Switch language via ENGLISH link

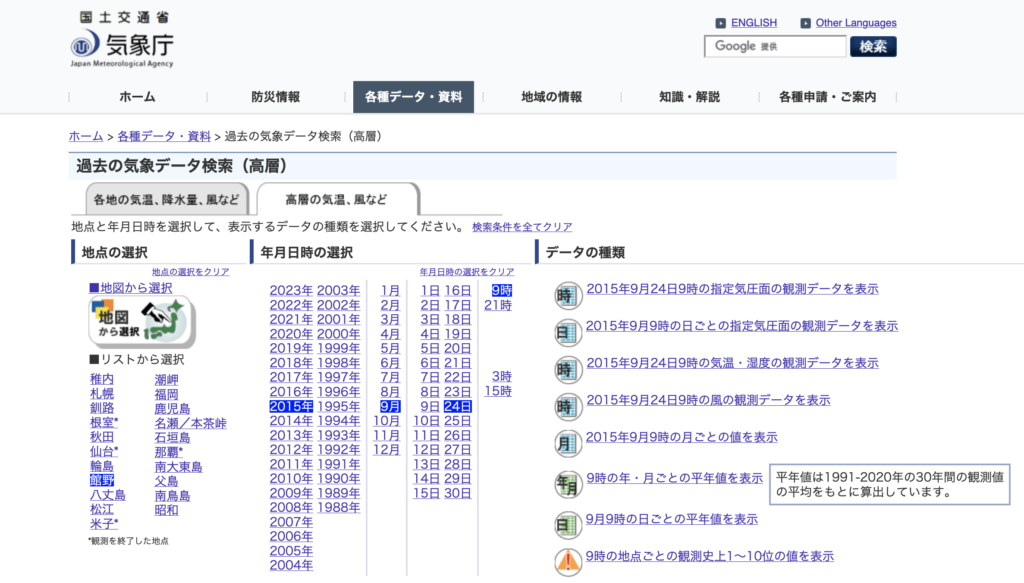click(754, 23)
